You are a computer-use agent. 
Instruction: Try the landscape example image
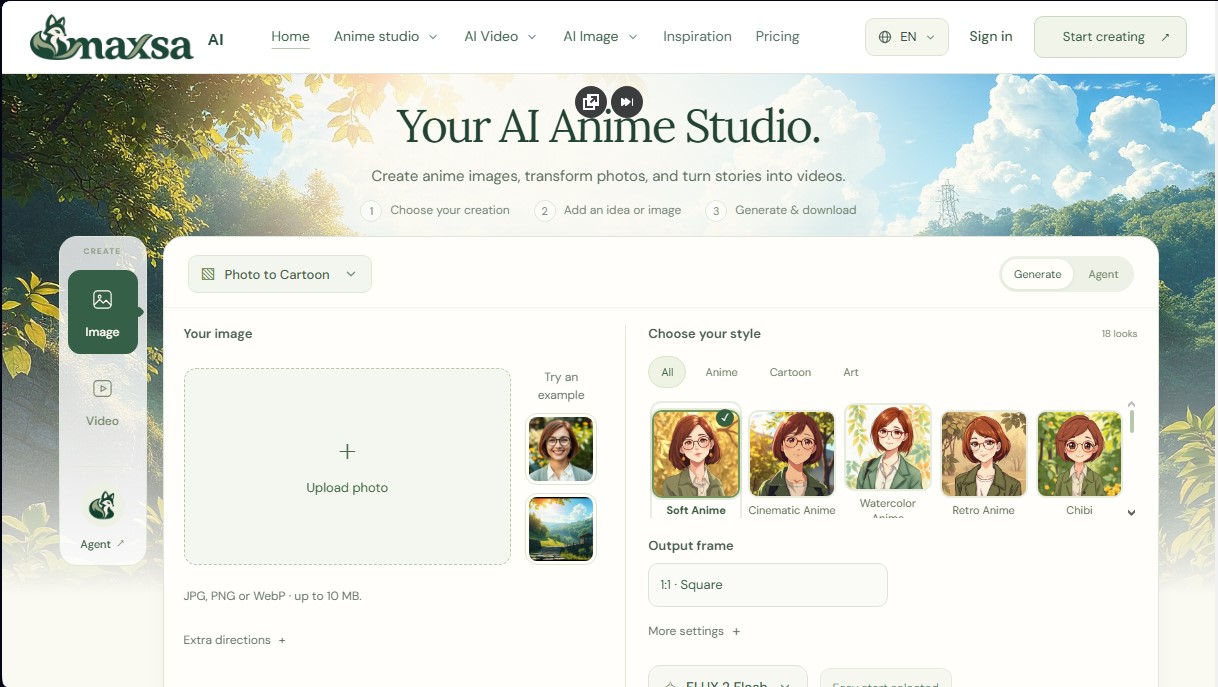[561, 529]
